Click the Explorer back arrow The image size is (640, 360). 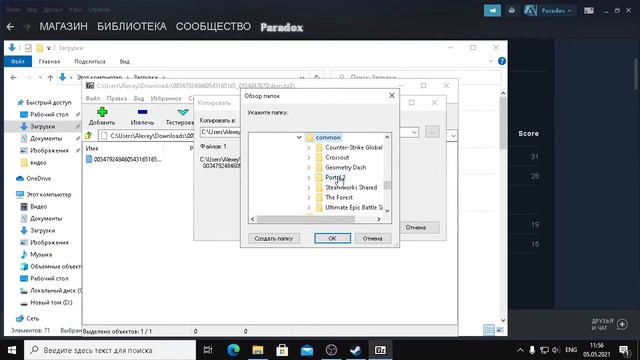pyautogui.click(x=13, y=77)
